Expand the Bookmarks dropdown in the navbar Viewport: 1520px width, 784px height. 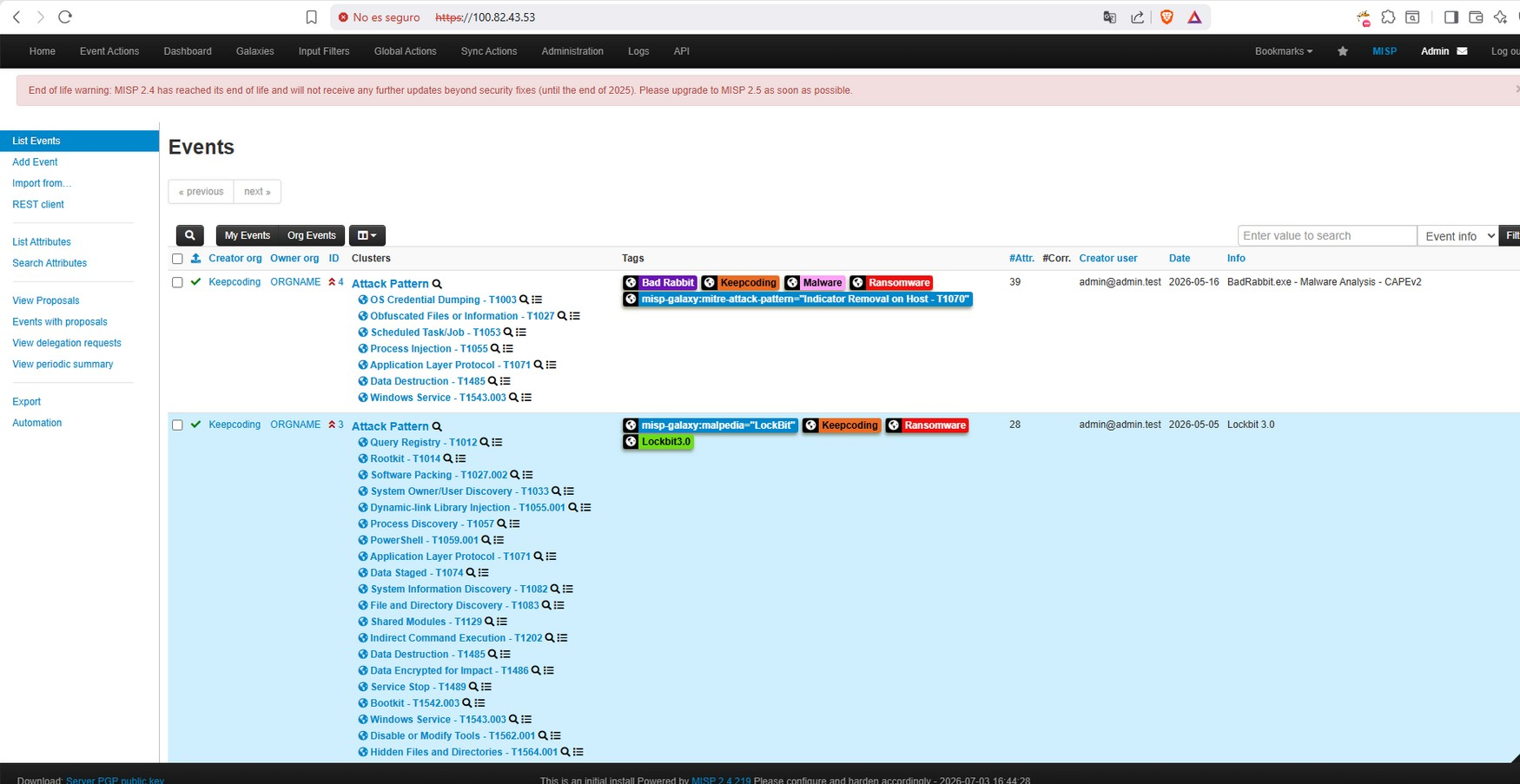(x=1284, y=51)
